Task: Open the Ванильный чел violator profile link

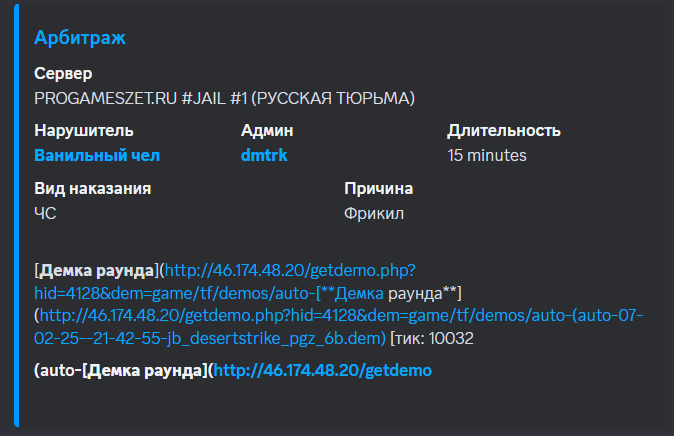Action: pyautogui.click(x=97, y=155)
